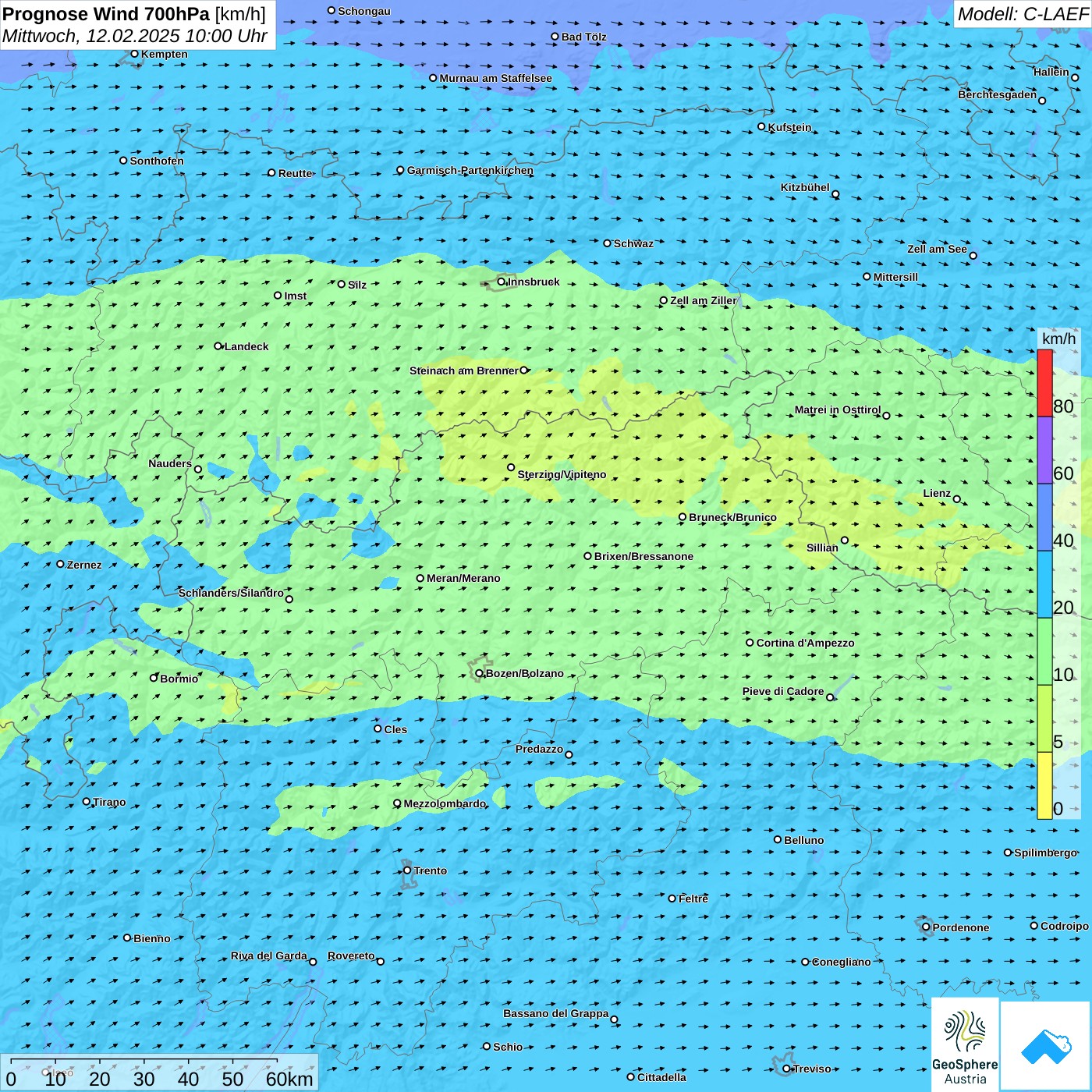
Task: Click the 'km/h' legend unit heading
Action: [1058, 339]
